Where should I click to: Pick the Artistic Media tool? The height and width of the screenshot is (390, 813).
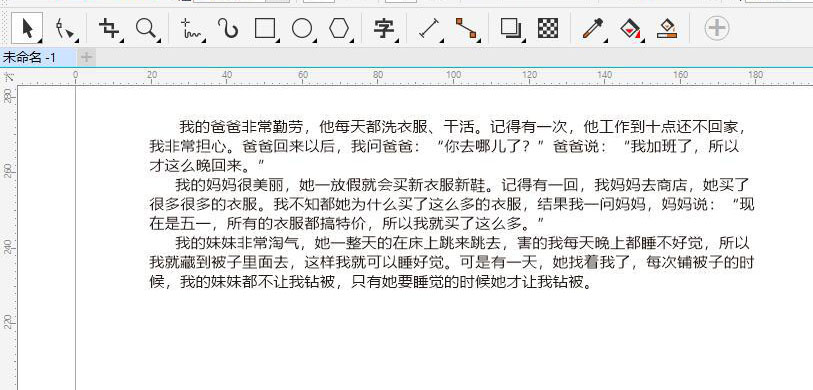click(228, 29)
